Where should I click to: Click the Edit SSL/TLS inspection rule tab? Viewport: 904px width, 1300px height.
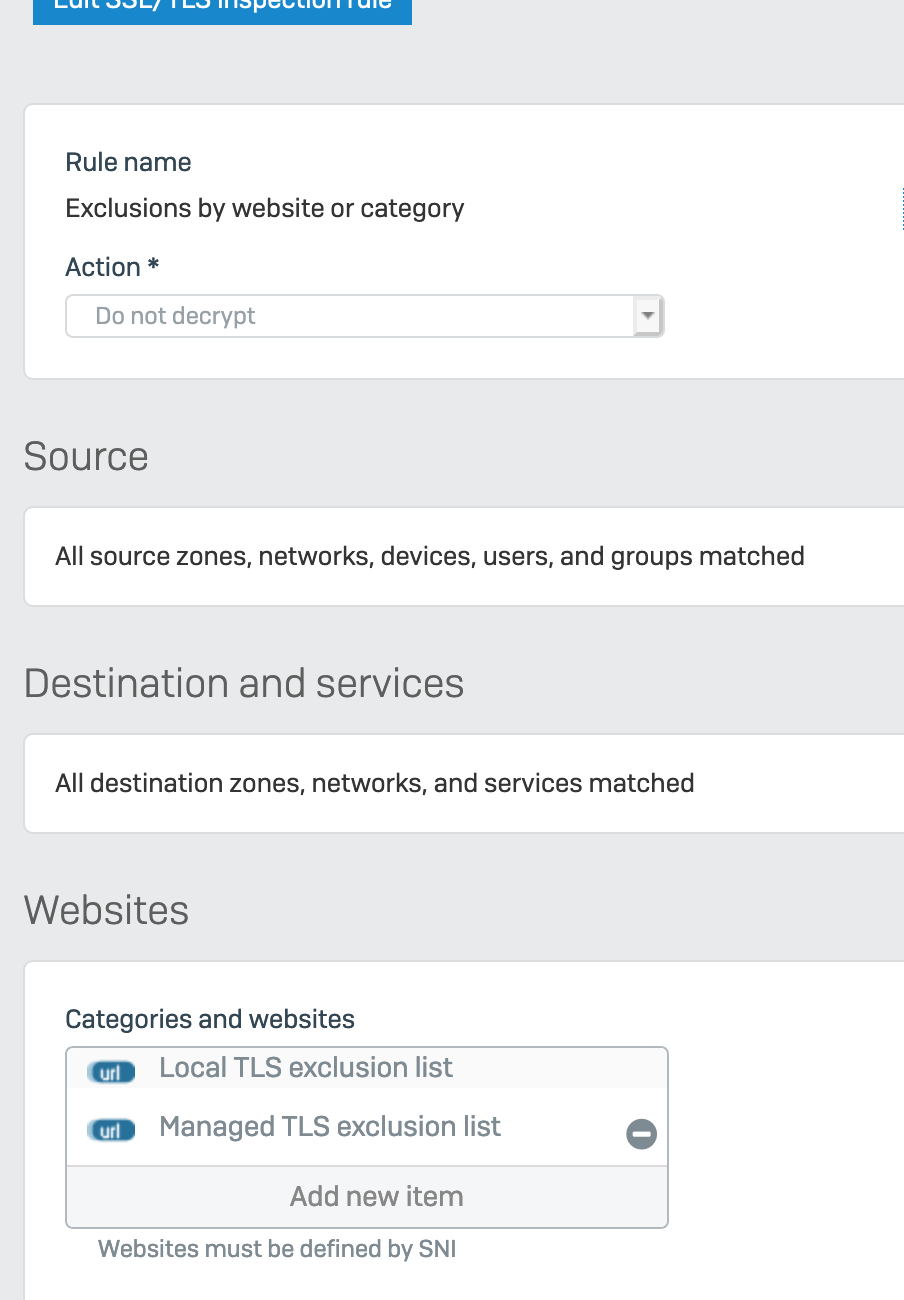[222, 12]
